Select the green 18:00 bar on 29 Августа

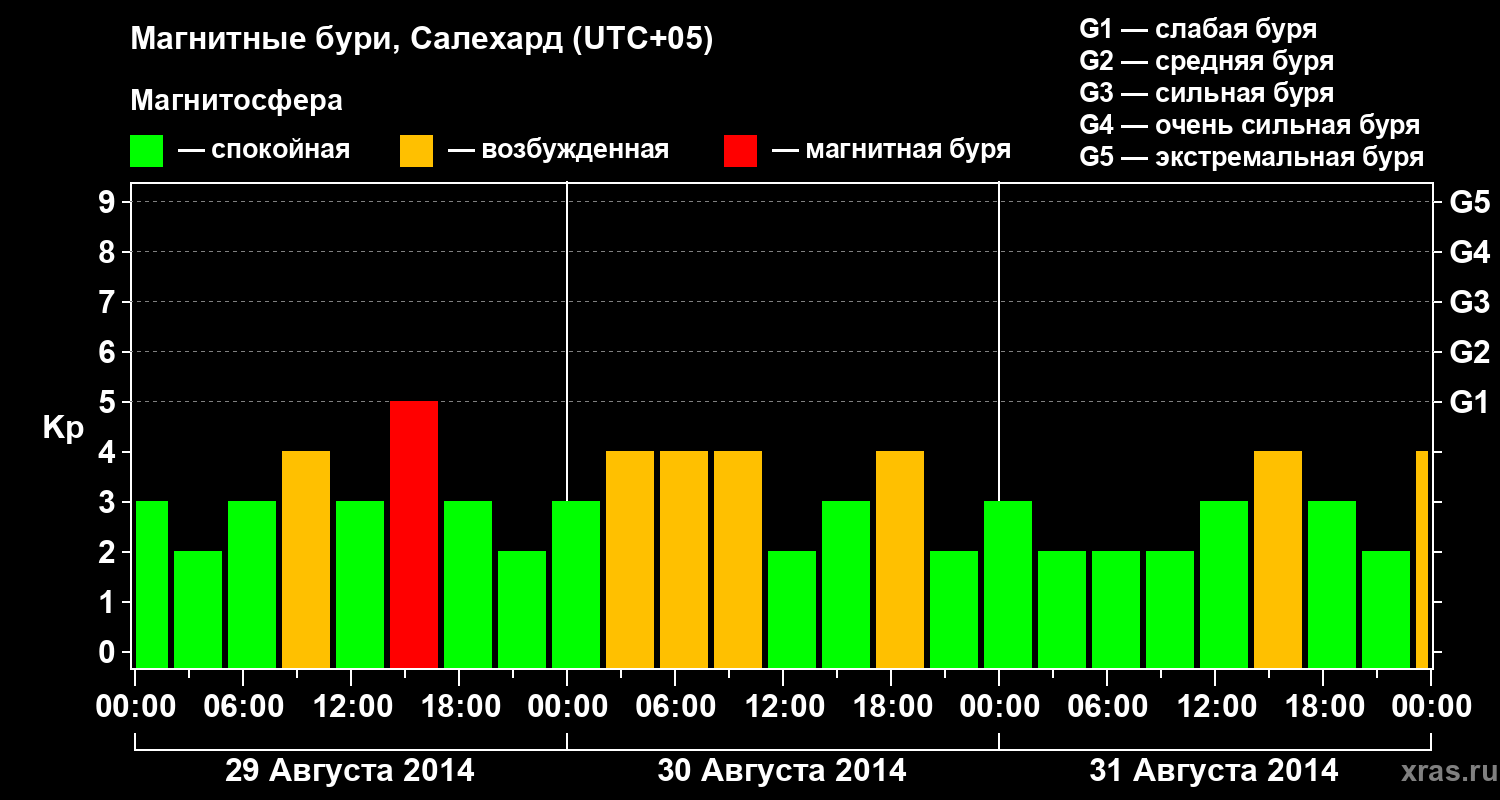468,584
